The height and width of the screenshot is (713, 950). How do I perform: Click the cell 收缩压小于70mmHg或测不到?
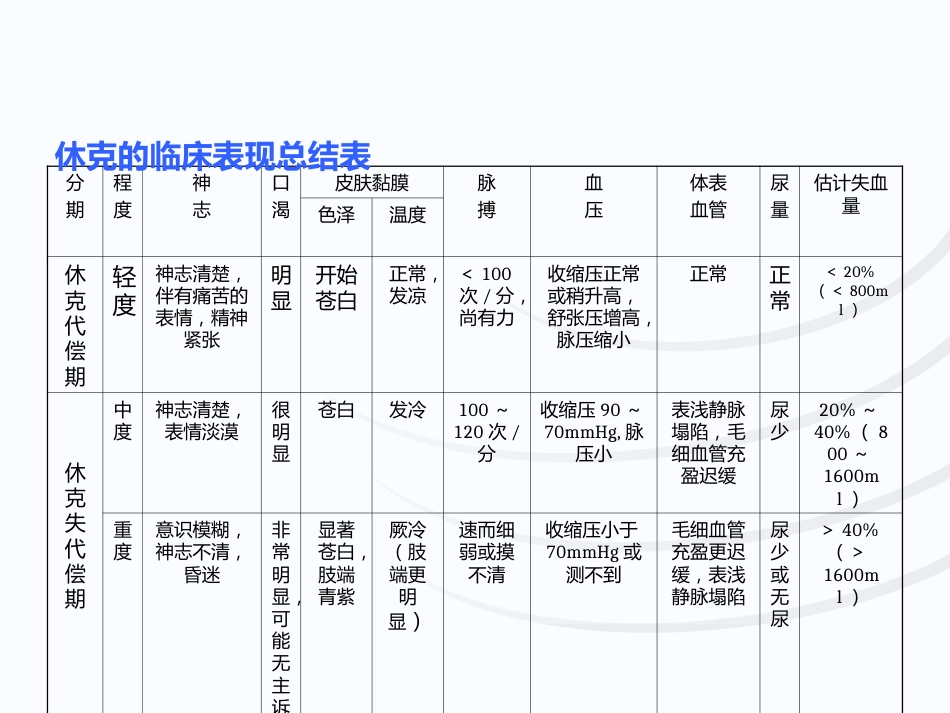click(594, 613)
